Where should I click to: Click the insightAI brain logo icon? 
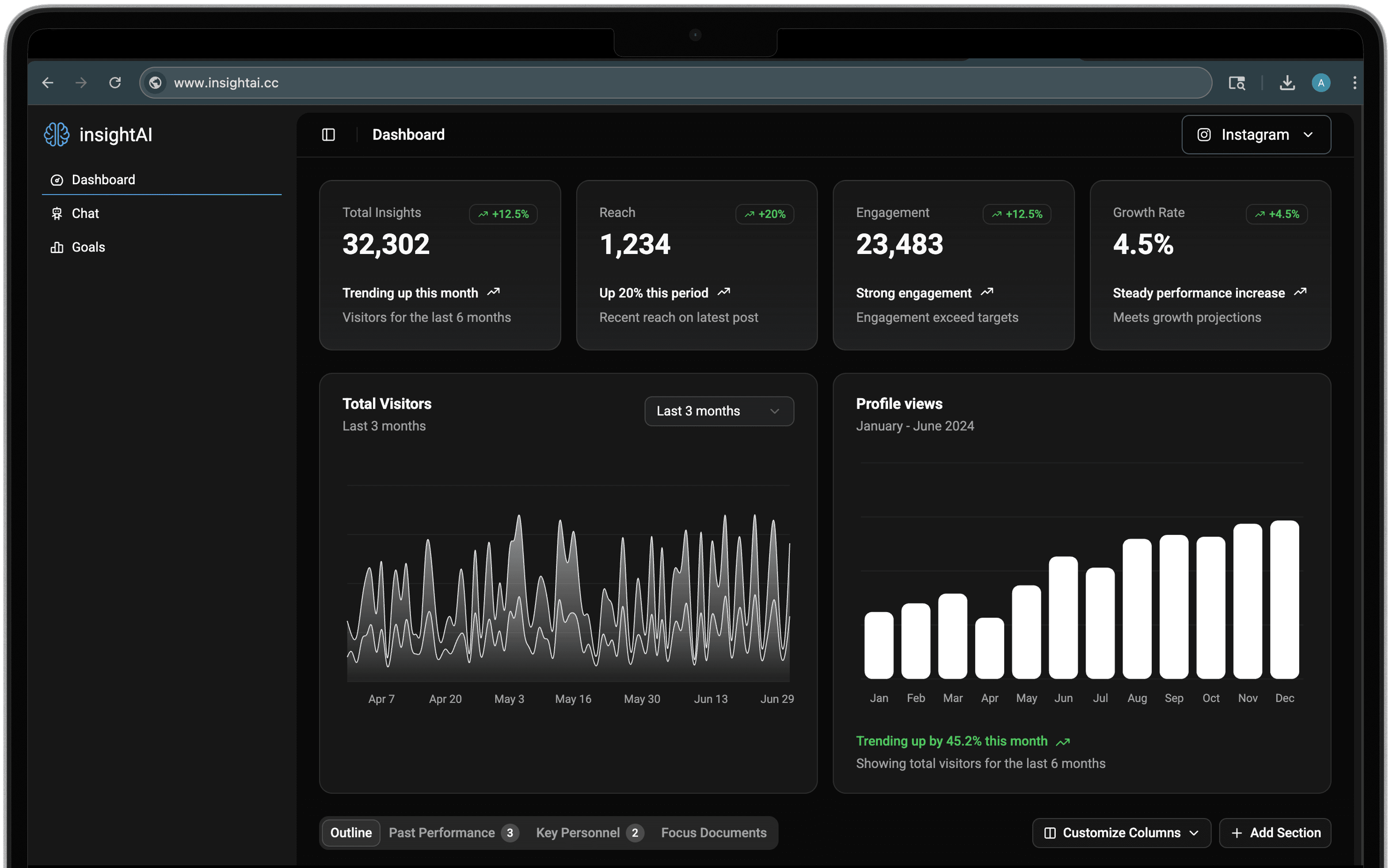click(56, 134)
